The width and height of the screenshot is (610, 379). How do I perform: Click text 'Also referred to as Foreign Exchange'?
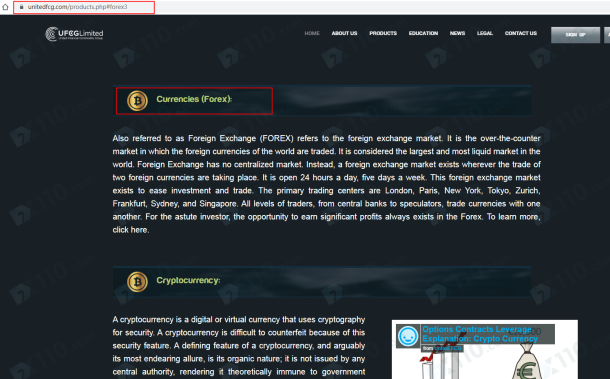(184, 139)
